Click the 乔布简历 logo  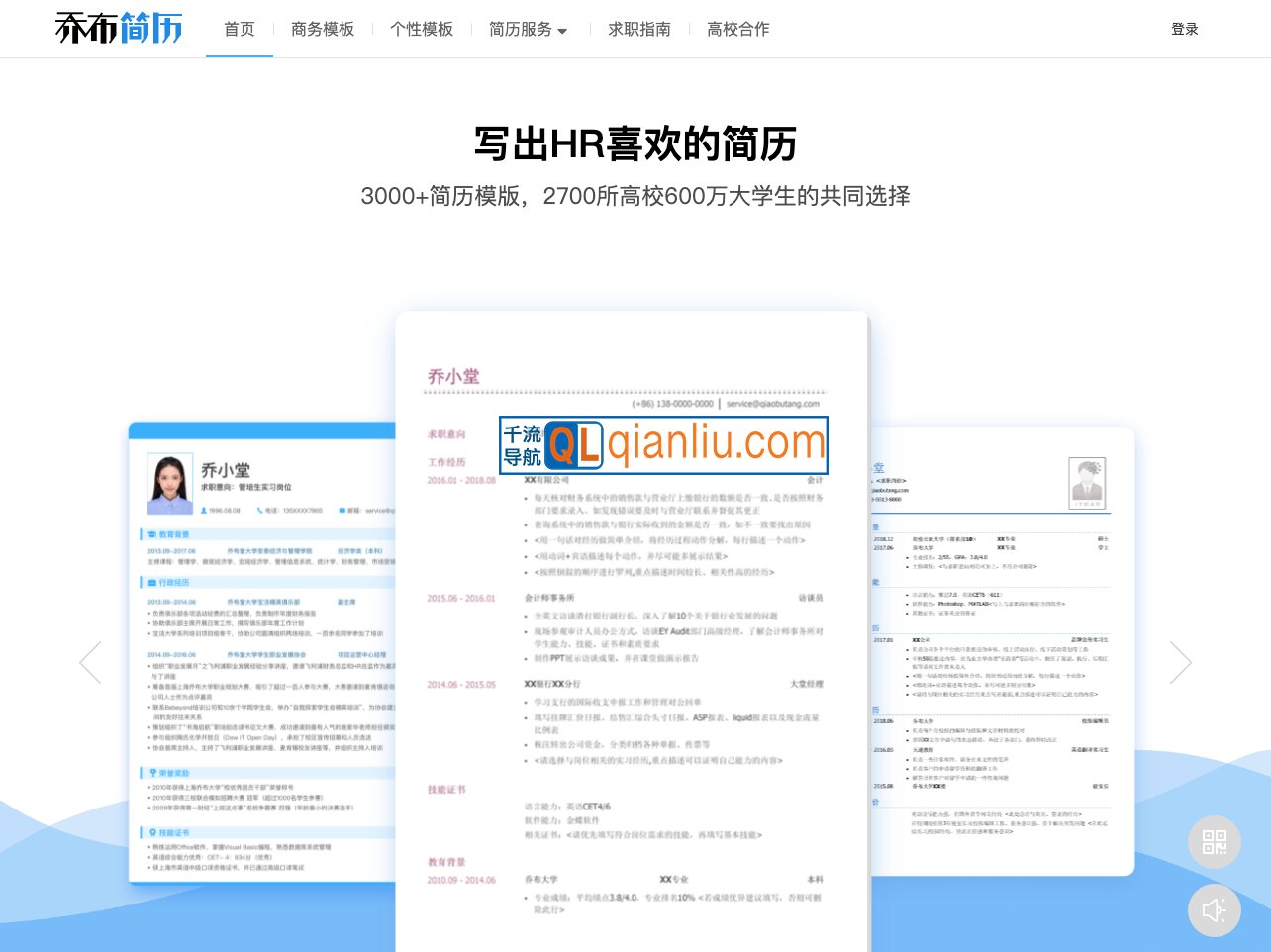click(118, 28)
